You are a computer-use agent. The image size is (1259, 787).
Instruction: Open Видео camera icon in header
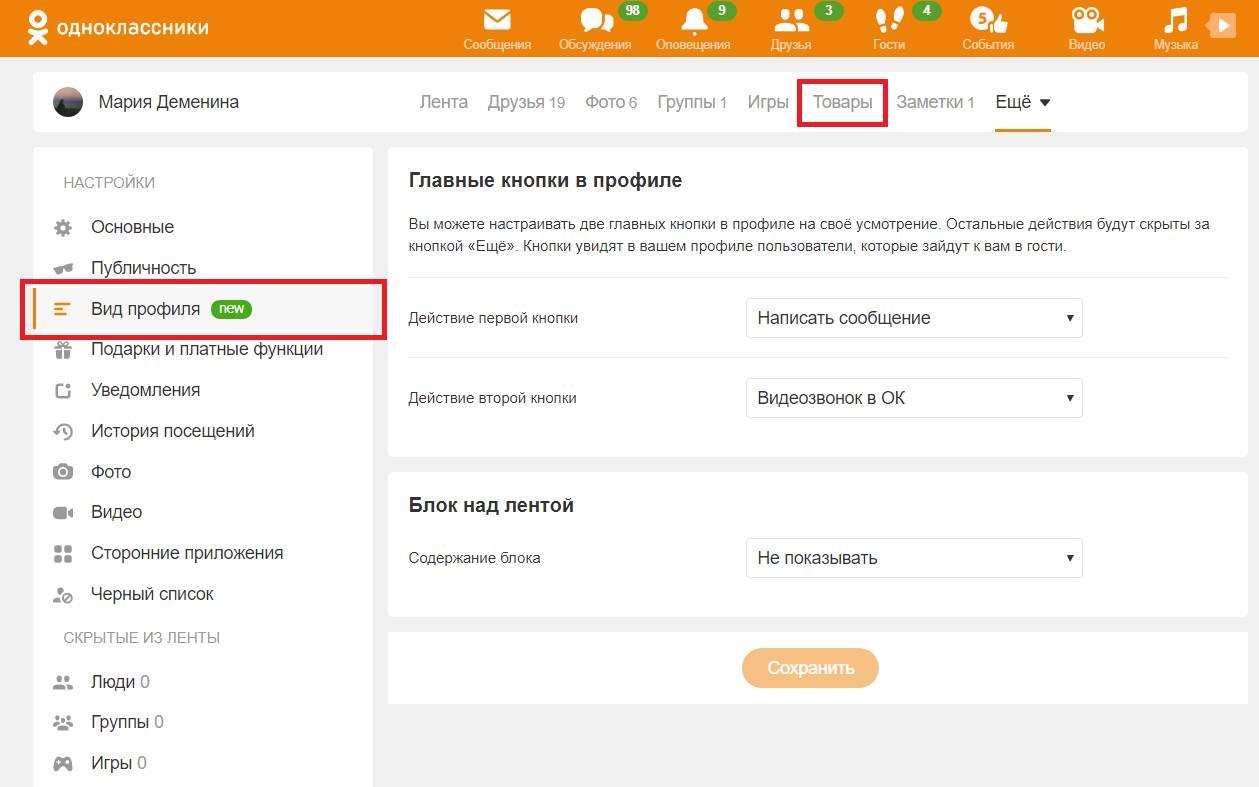tap(1087, 20)
